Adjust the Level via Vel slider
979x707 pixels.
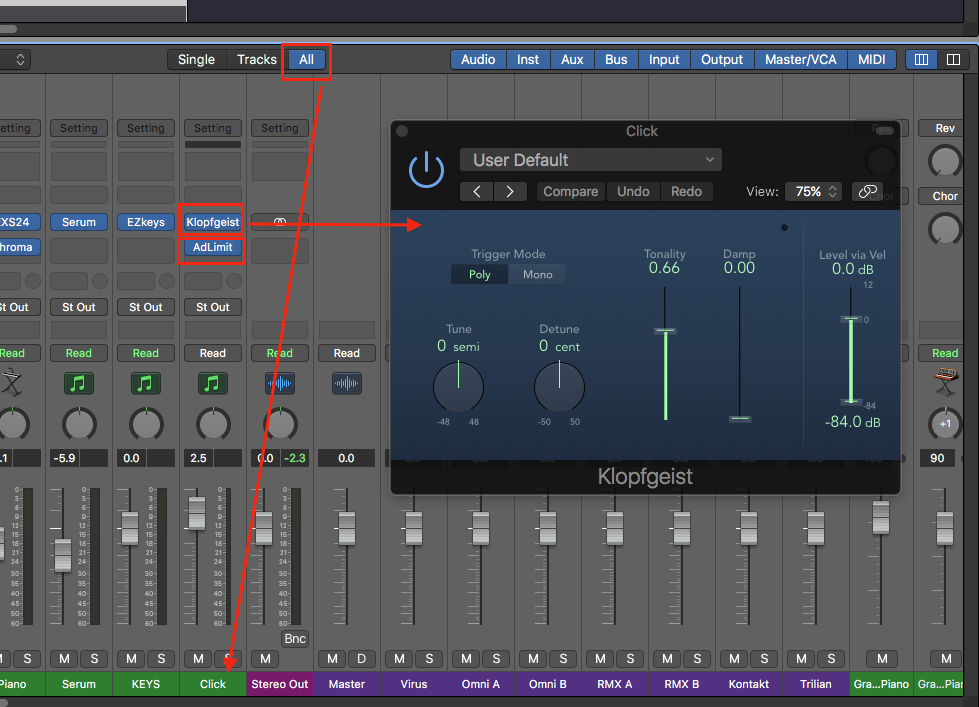tap(851, 360)
